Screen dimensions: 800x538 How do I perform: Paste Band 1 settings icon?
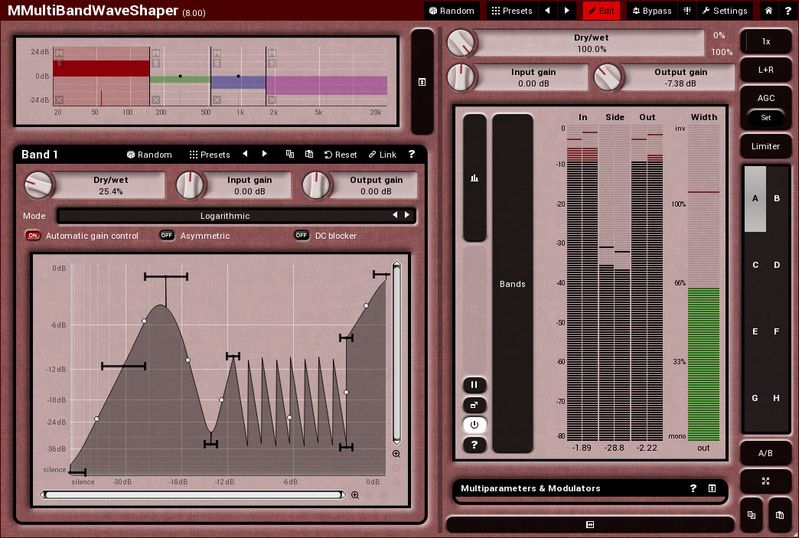coord(309,154)
